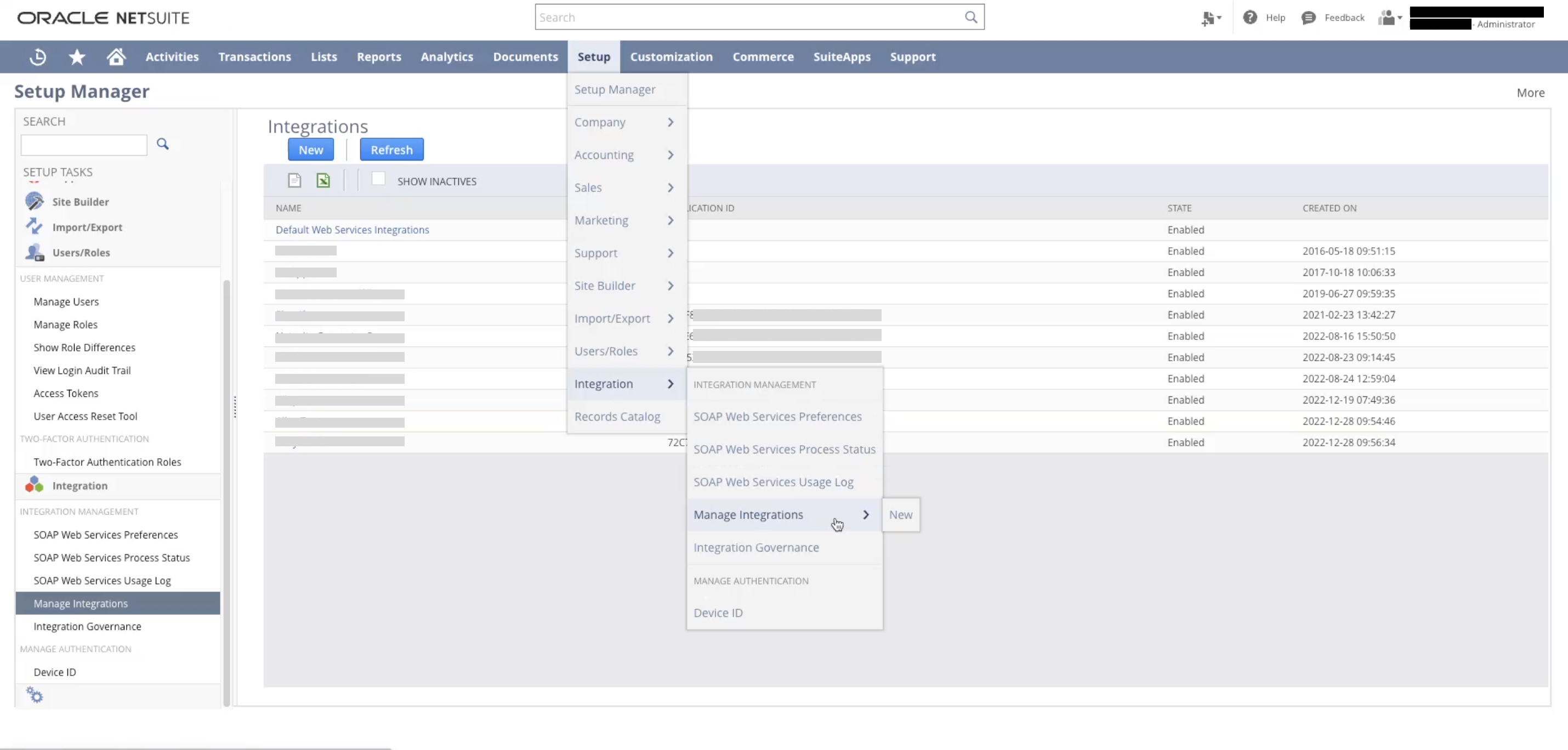Viewport: 1568px width, 750px height.
Task: Click magnifier icon beside setup search field
Action: pyautogui.click(x=162, y=144)
